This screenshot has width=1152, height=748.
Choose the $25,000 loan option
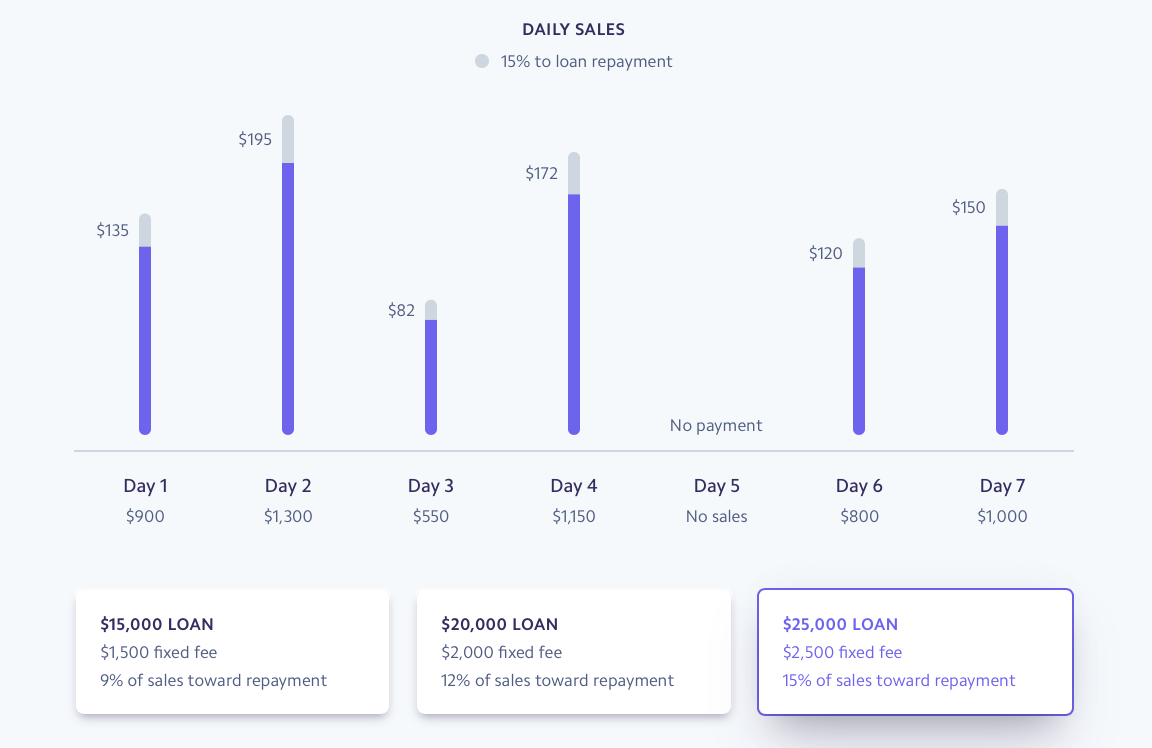(915, 652)
